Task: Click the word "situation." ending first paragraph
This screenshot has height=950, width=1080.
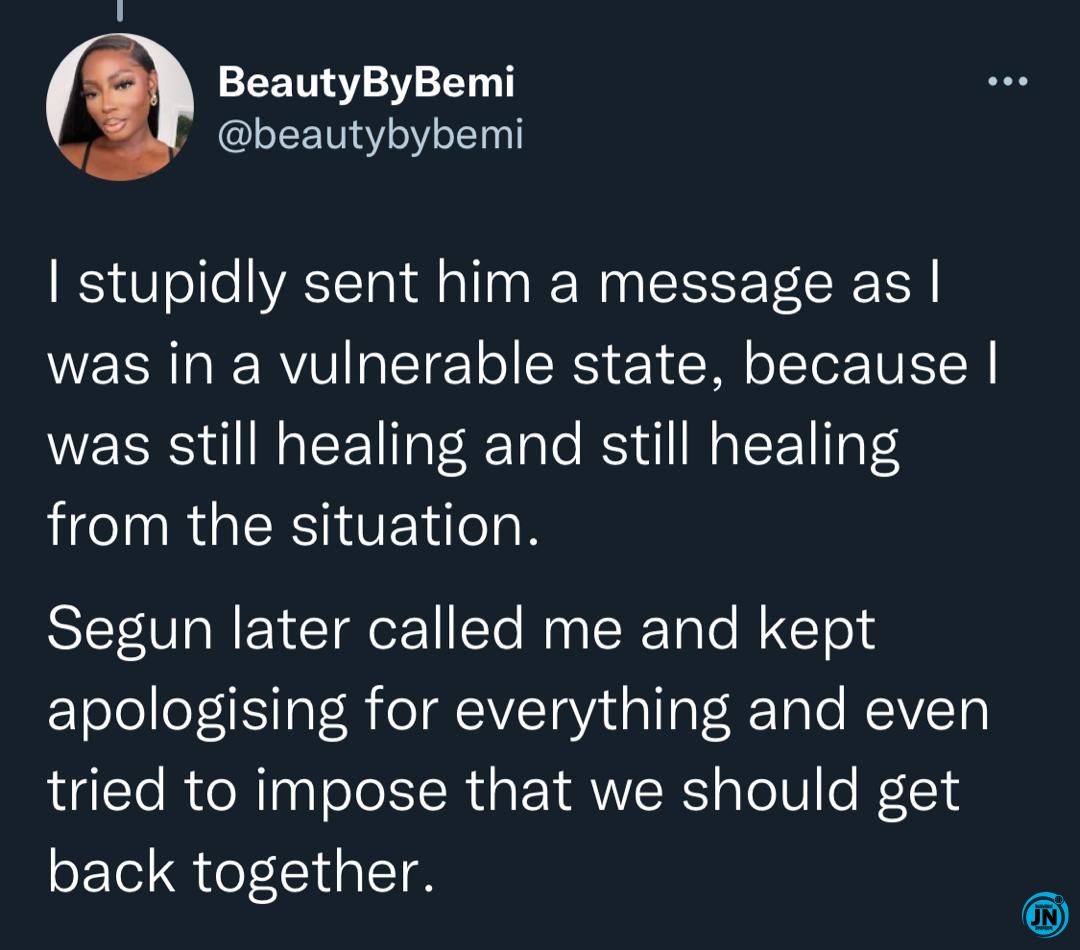Action: click(x=415, y=526)
